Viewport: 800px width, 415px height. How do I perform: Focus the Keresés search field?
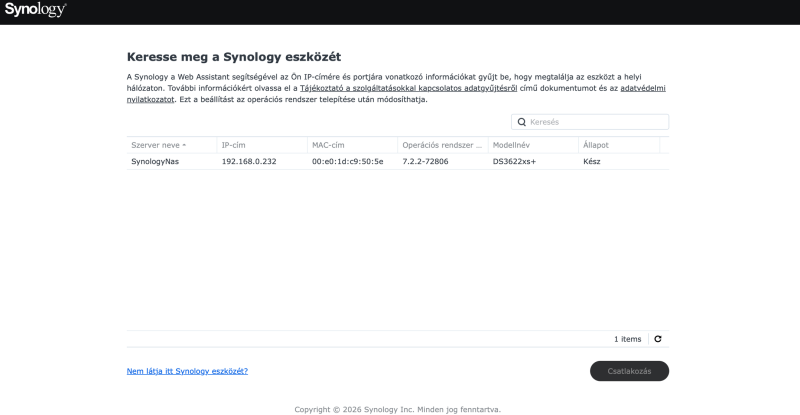pyautogui.click(x=596, y=122)
